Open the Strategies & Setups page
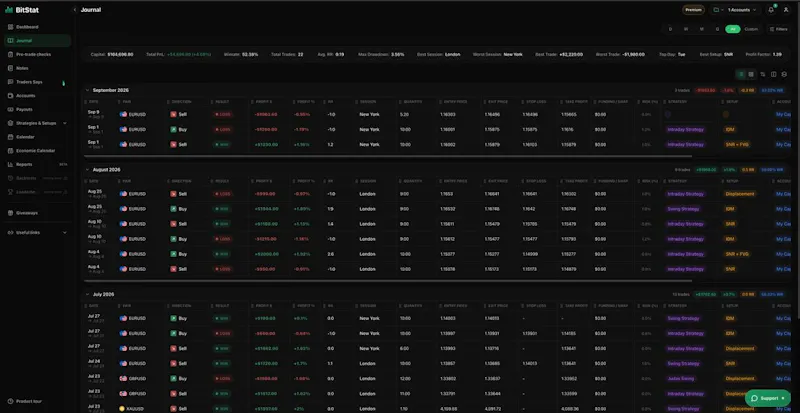Screen dimensions: 800x413 tap(36, 124)
